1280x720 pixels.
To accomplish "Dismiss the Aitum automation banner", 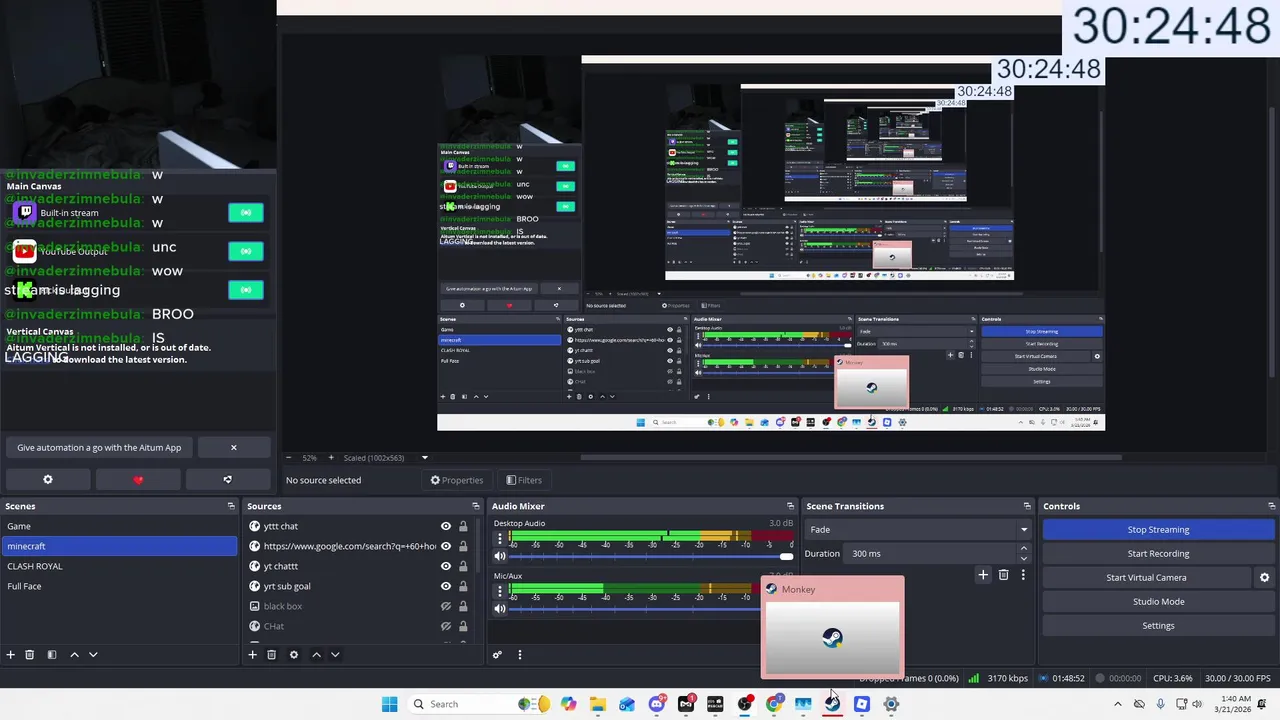I will (x=233, y=447).
